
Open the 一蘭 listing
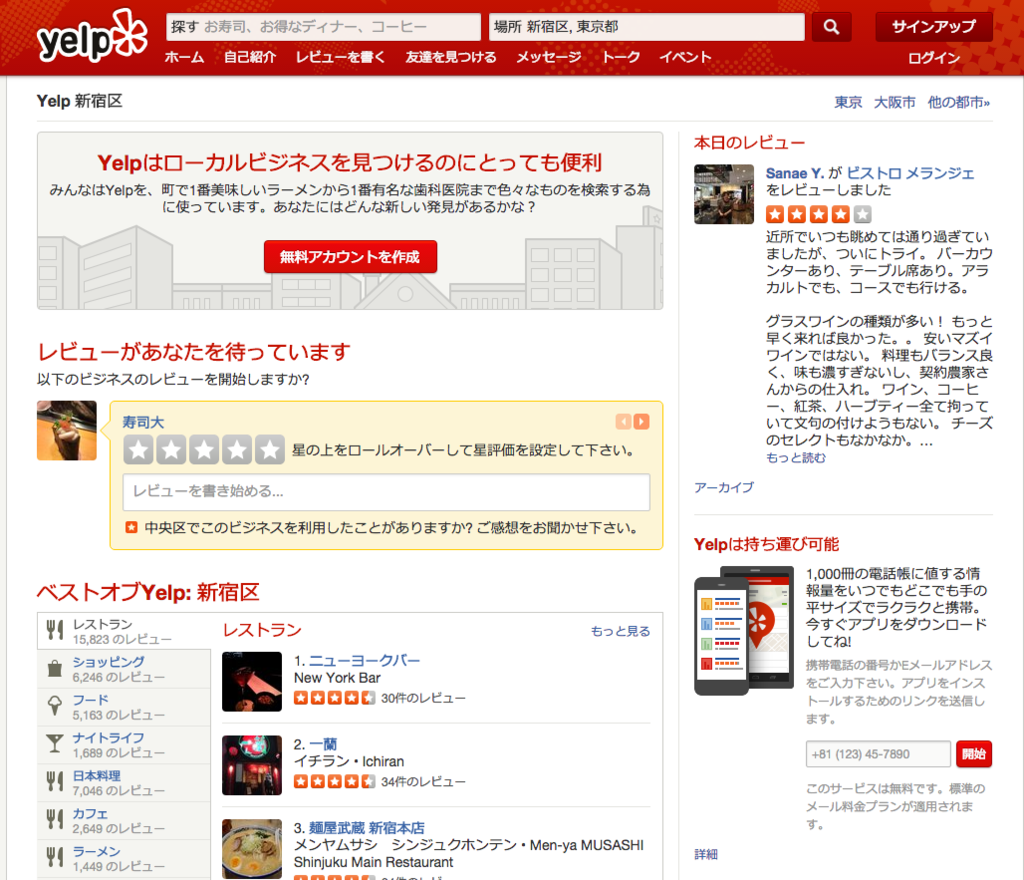pos(323,744)
